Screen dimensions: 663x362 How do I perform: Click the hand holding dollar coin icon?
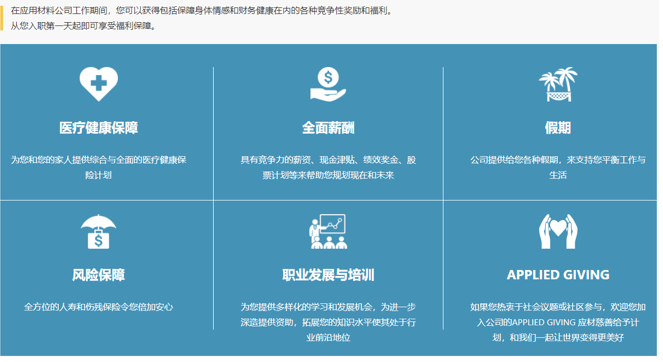pyautogui.click(x=328, y=84)
